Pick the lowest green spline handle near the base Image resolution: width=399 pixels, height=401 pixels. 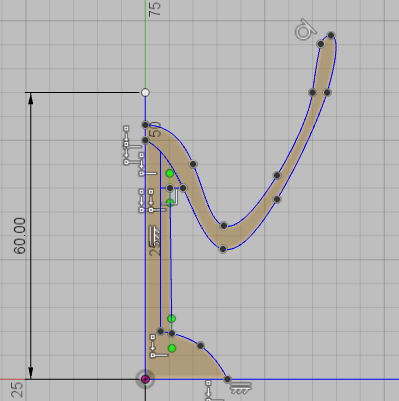(x=172, y=348)
